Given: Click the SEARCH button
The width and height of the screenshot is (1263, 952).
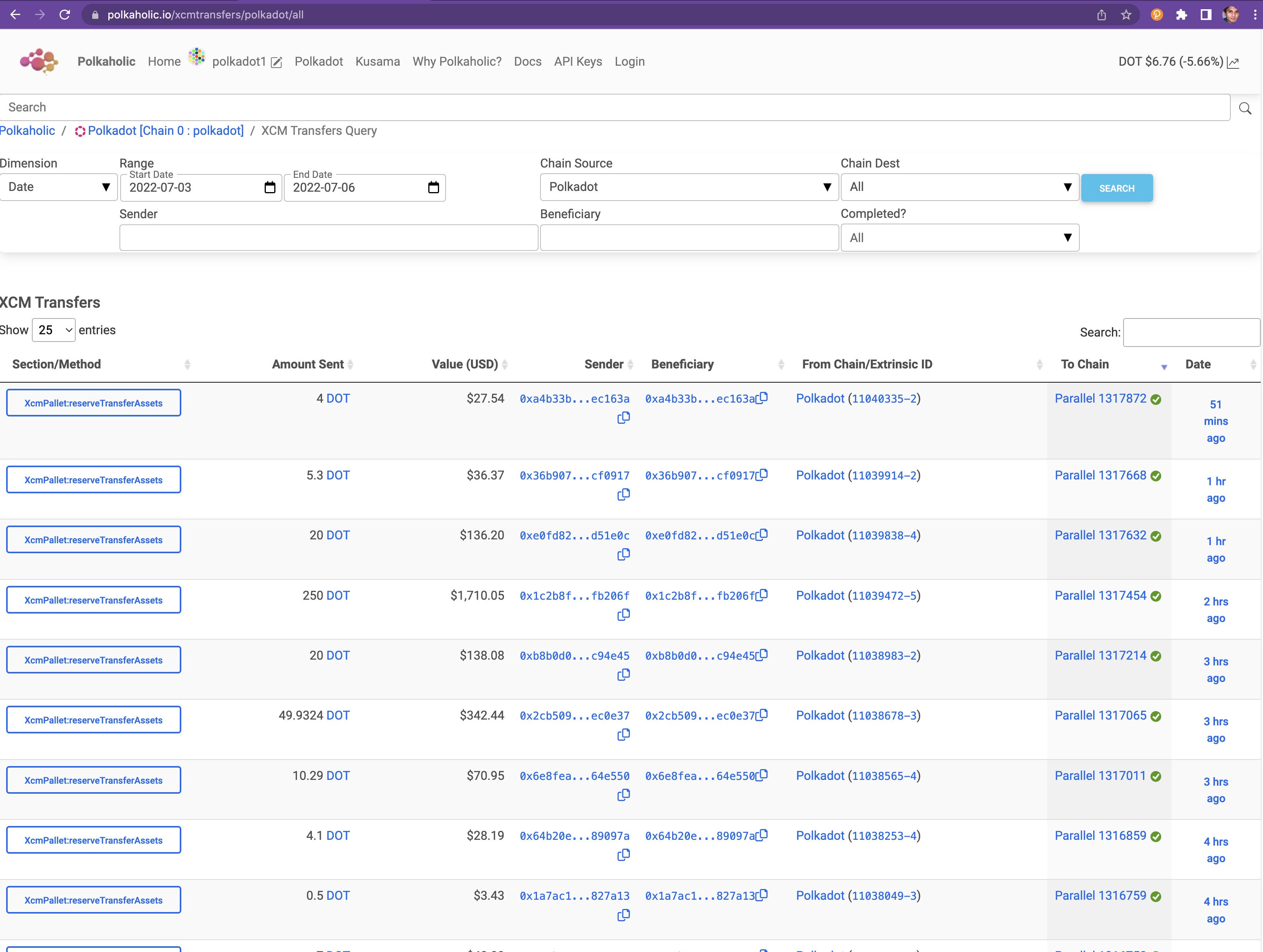Looking at the screenshot, I should pyautogui.click(x=1117, y=188).
